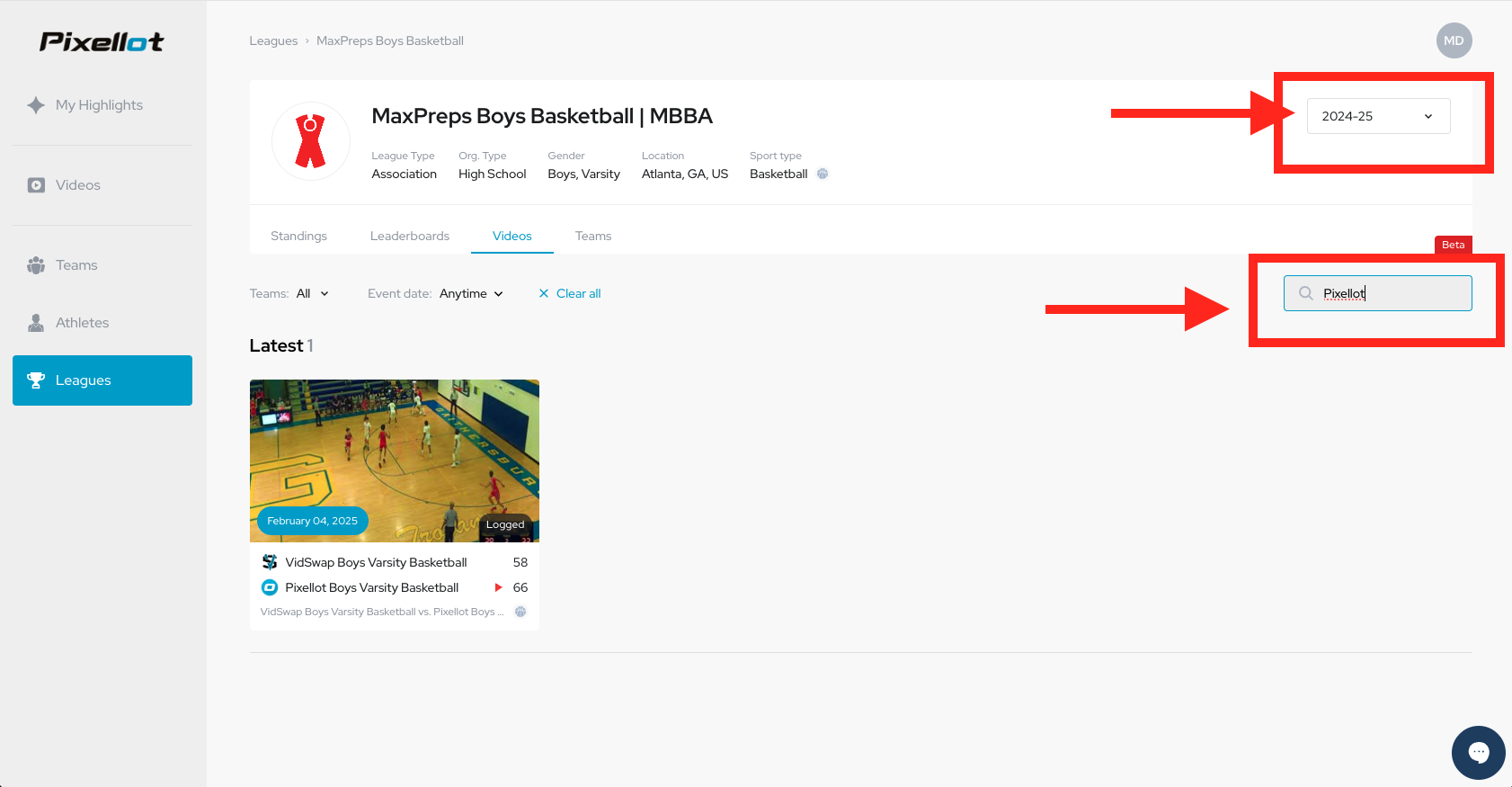Open the February 04, 2025 game thumbnail
Screen dimensions: 1512x787
tap(395, 461)
